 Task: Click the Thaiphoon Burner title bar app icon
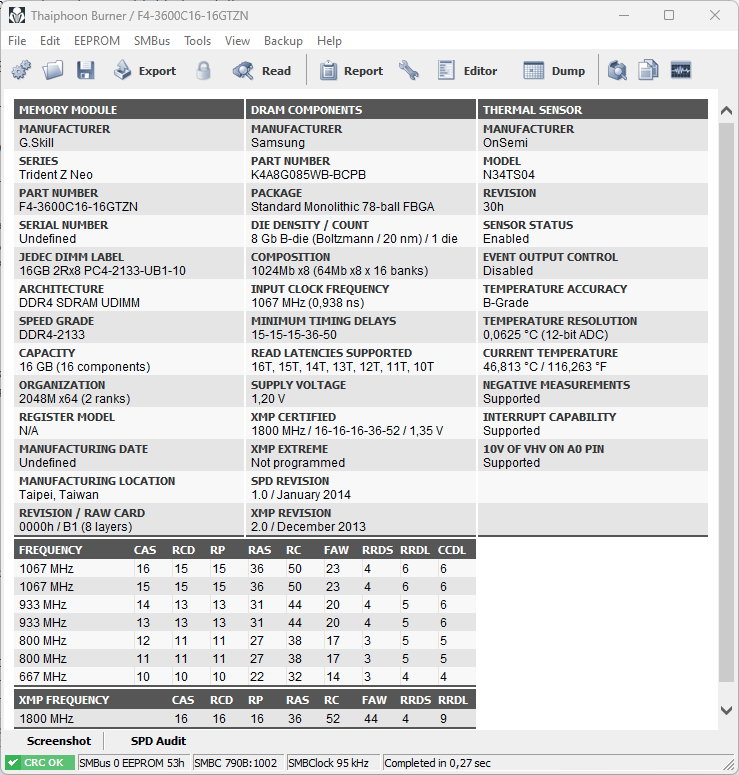[16, 15]
